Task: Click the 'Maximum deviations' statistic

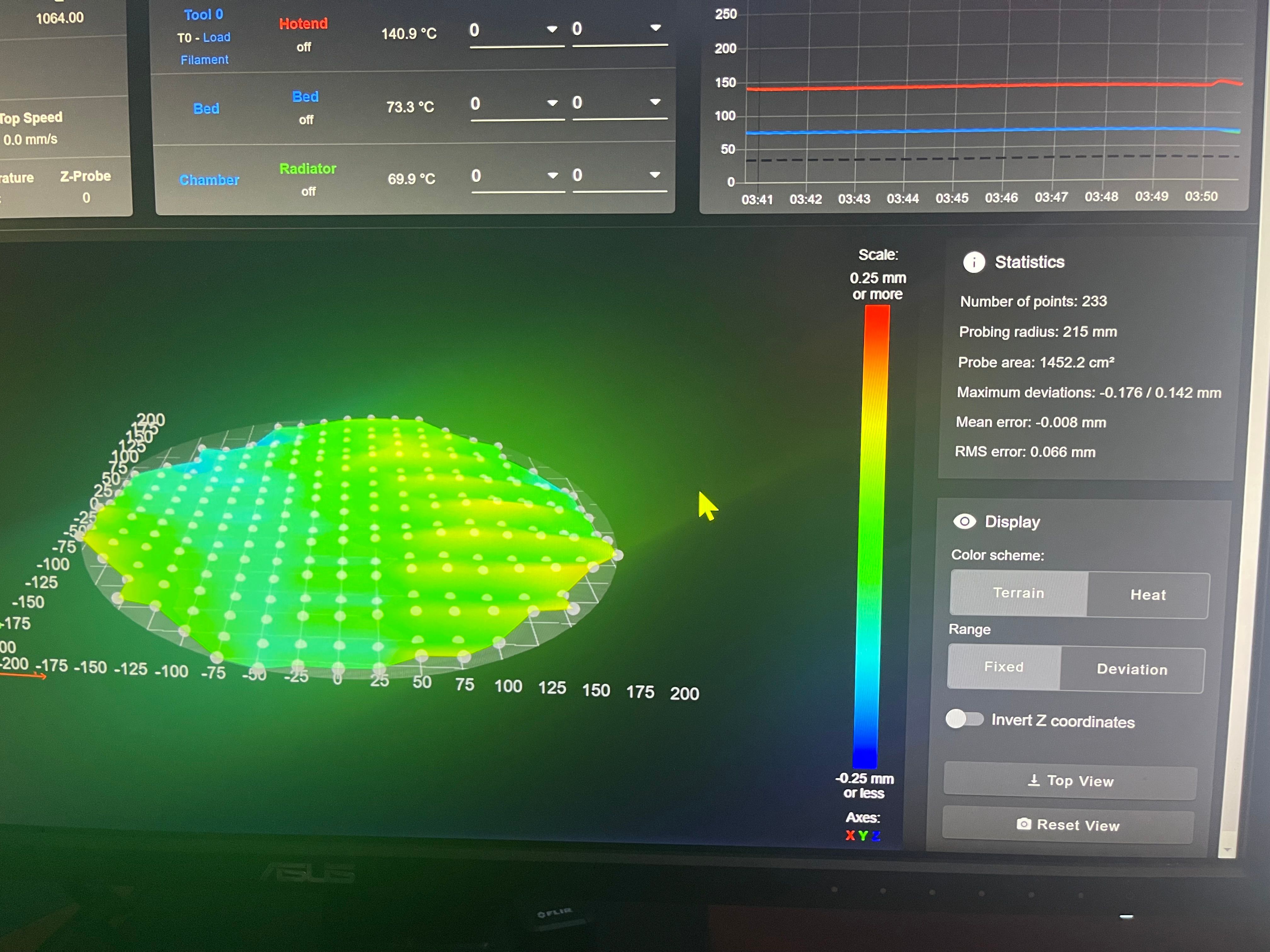Action: click(1089, 393)
